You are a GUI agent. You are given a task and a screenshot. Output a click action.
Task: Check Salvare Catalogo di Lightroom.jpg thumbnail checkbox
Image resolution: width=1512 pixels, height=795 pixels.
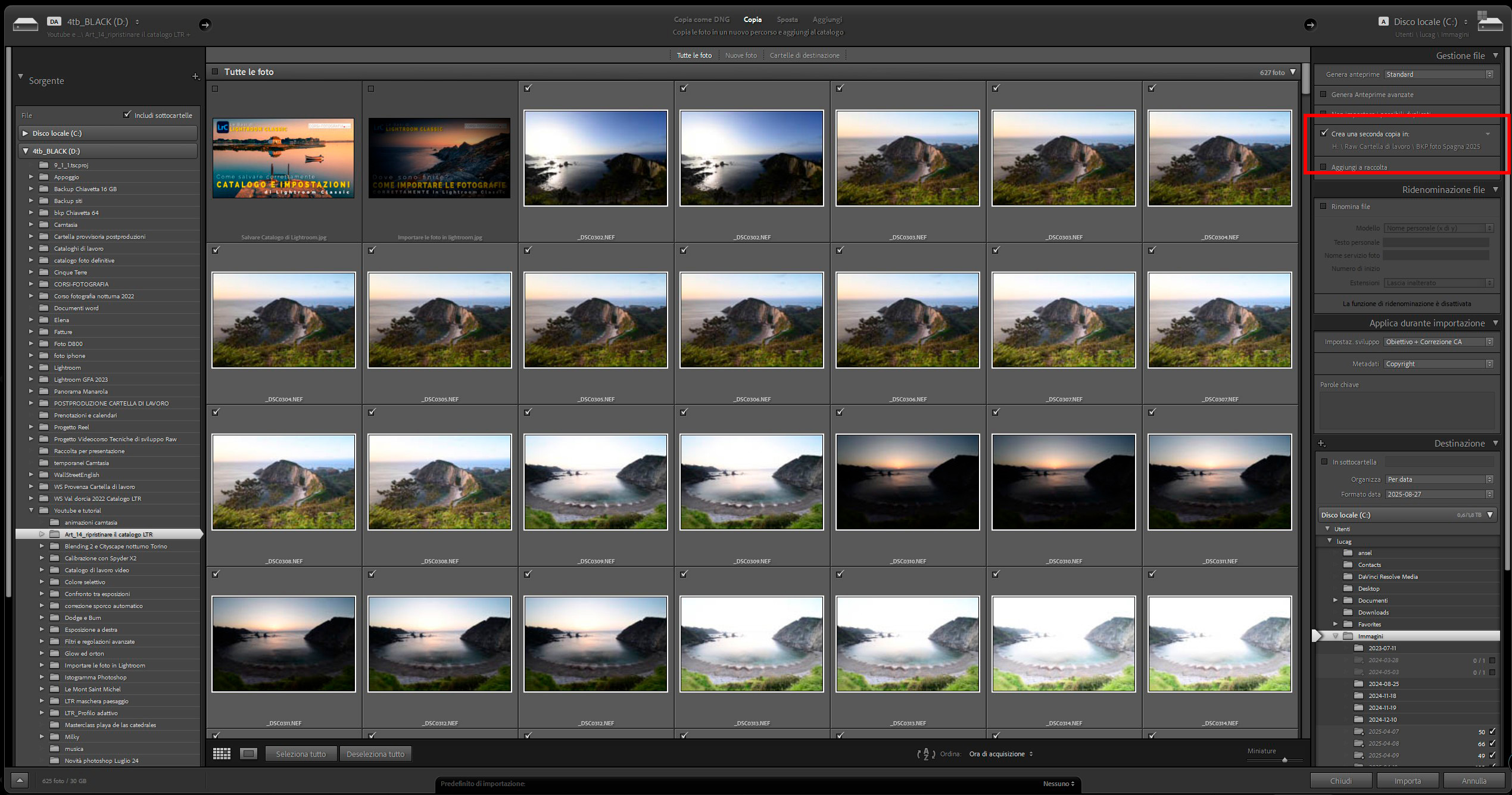pyautogui.click(x=215, y=89)
